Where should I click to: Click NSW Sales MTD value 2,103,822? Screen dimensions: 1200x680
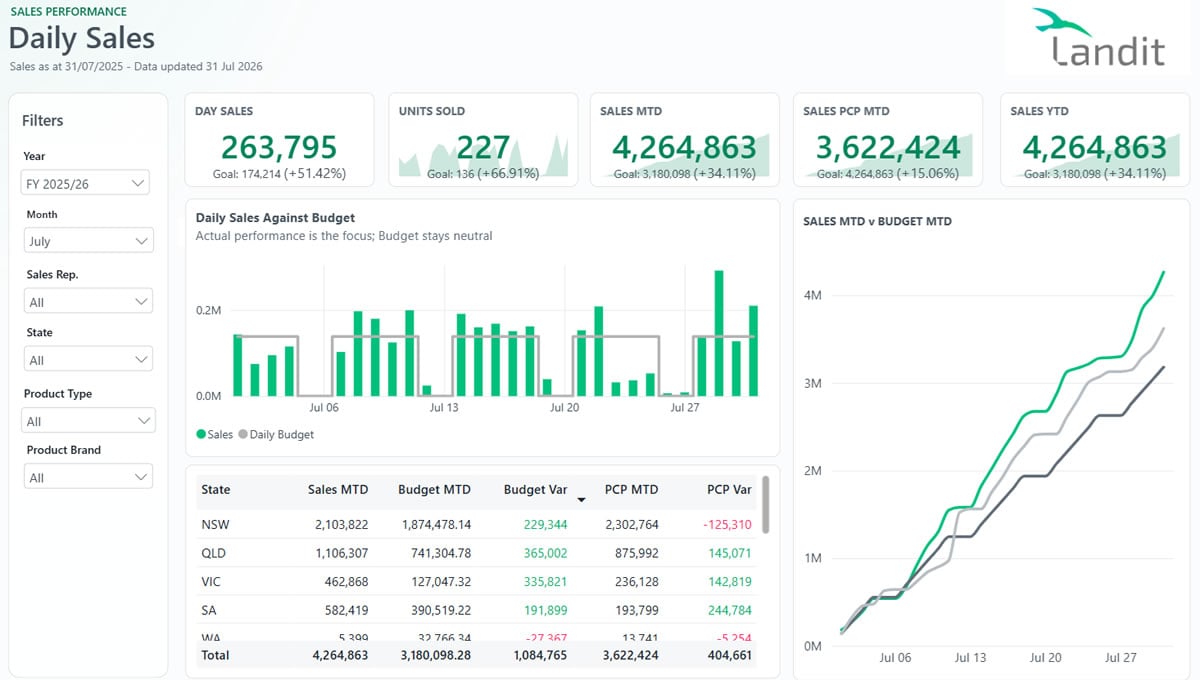341,524
